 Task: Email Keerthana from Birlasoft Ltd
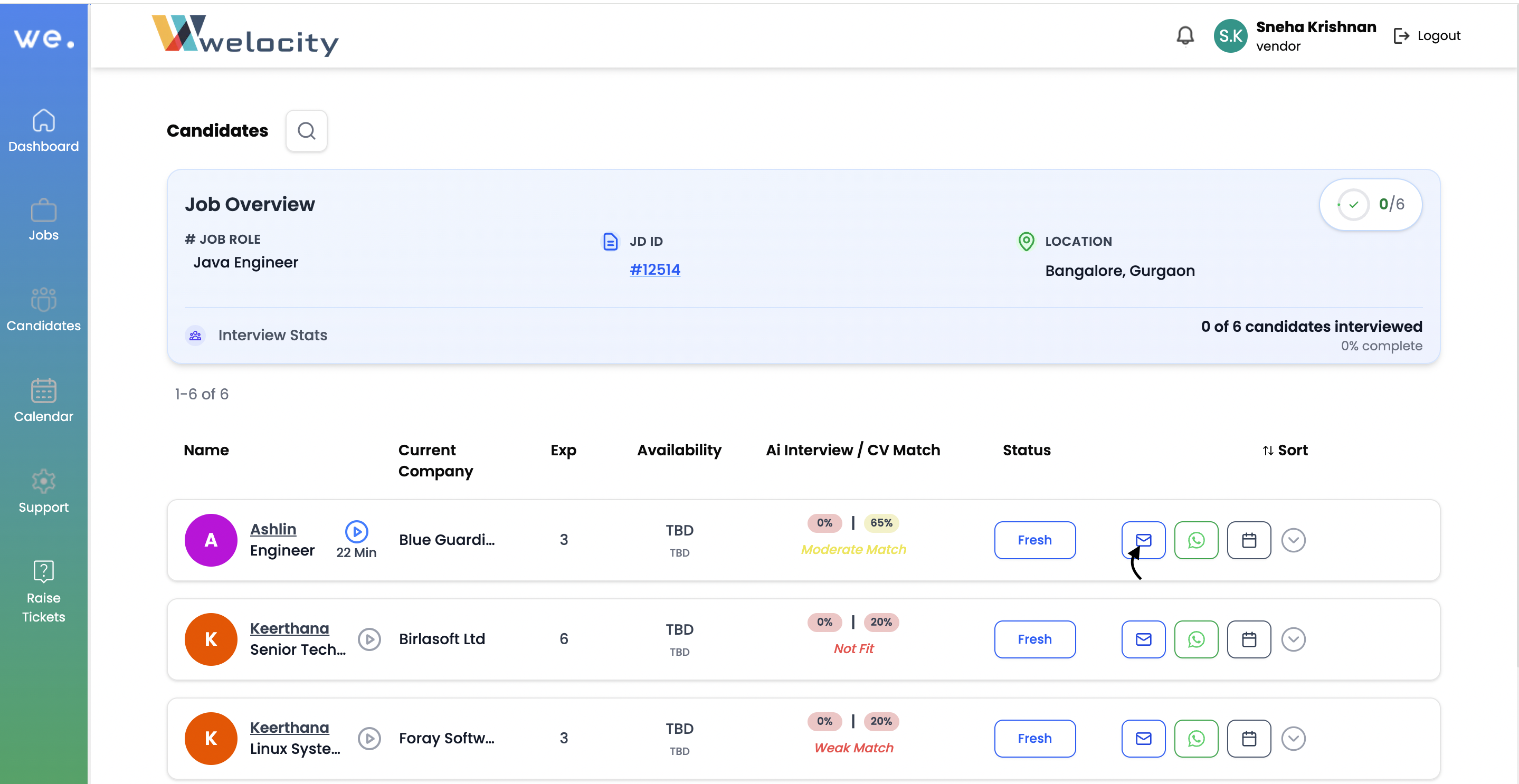click(x=1143, y=639)
